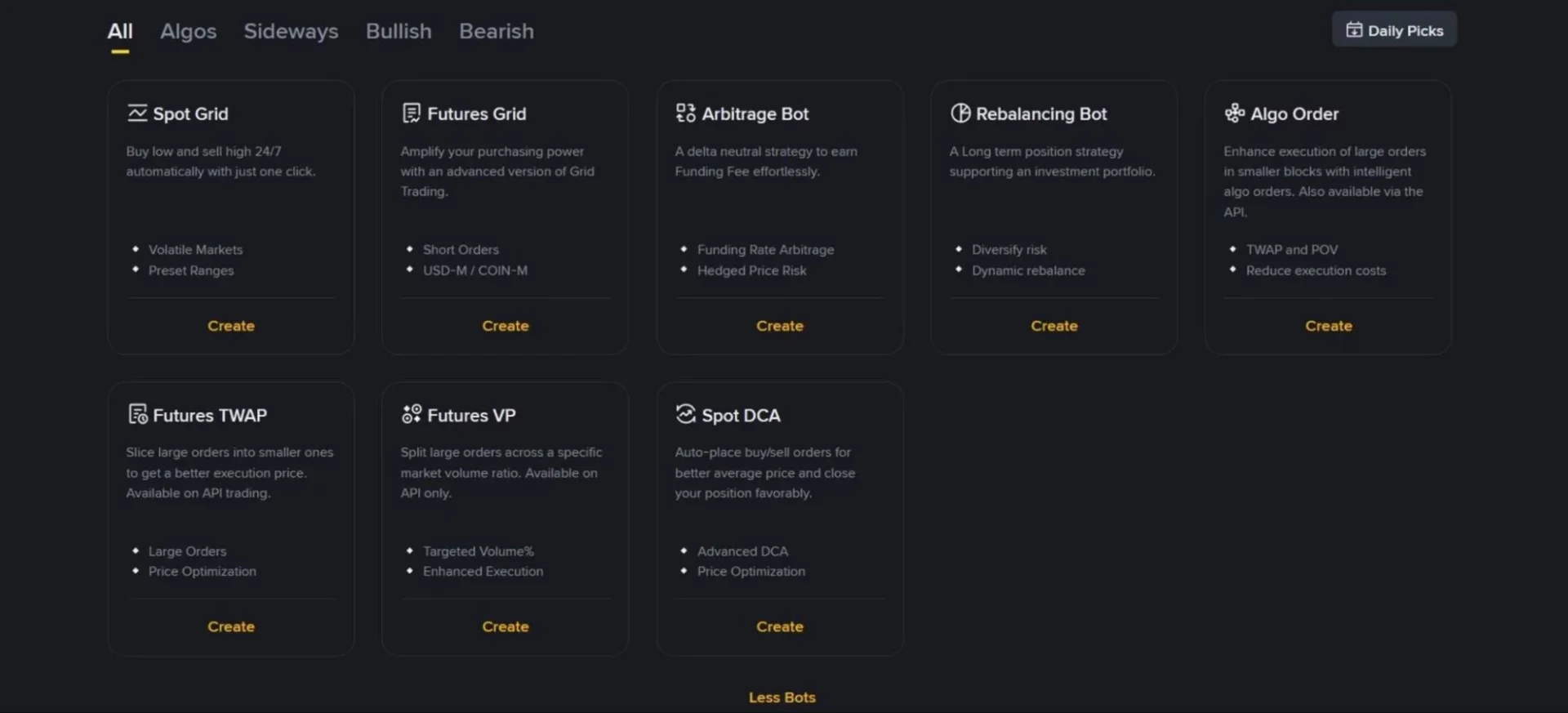Viewport: 1568px width, 713px height.
Task: Click the Futures TWAP title
Action: click(210, 415)
